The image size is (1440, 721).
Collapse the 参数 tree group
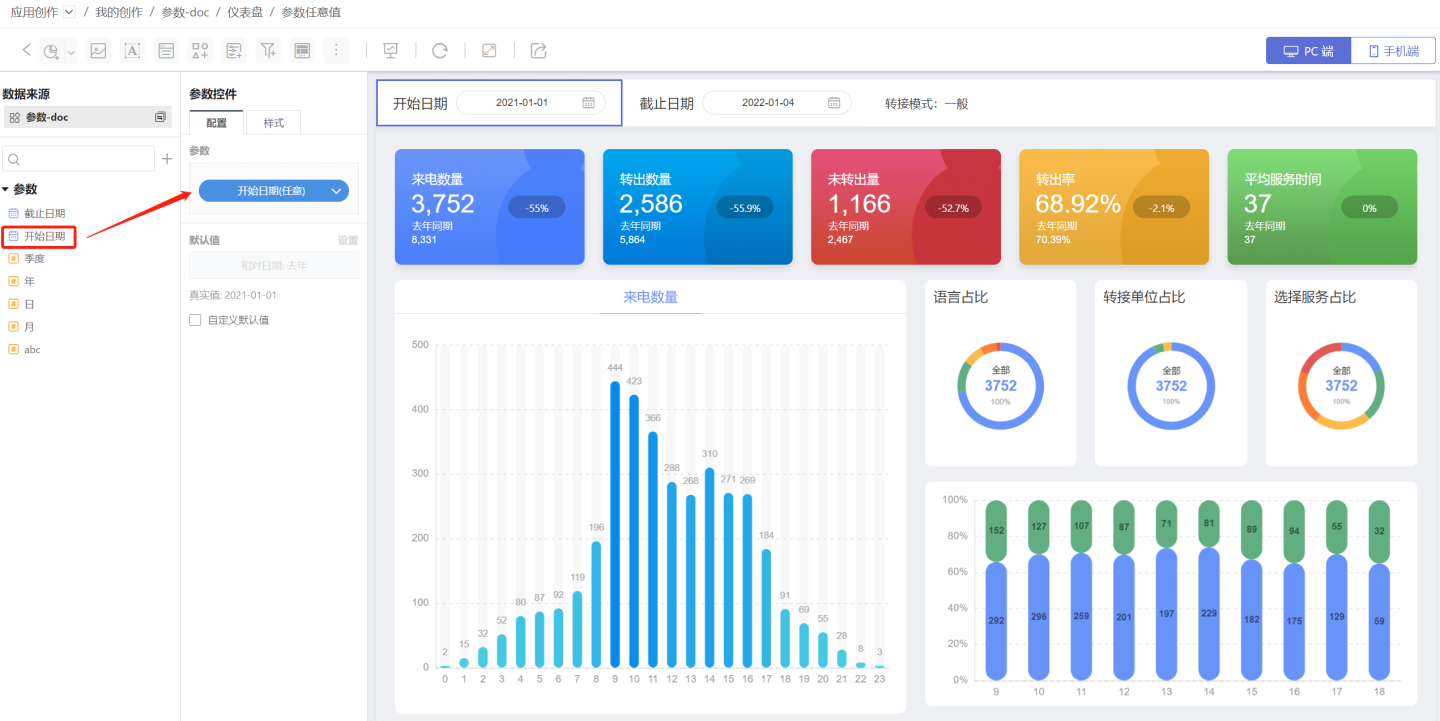click(6, 189)
